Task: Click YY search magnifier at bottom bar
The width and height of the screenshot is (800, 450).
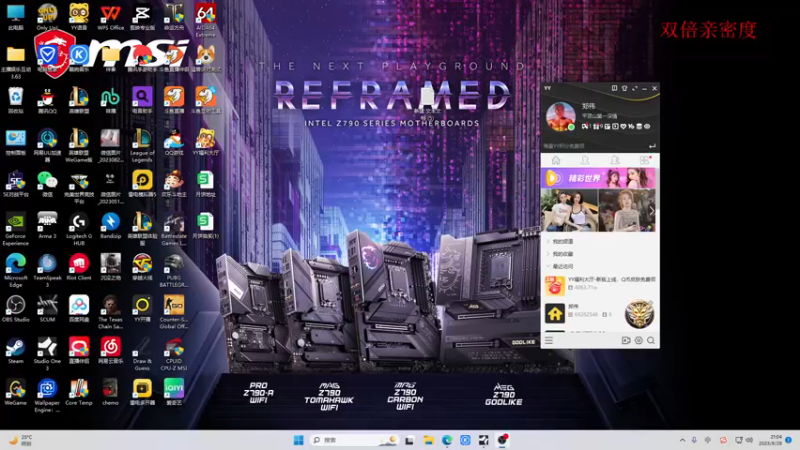Action: [x=651, y=340]
